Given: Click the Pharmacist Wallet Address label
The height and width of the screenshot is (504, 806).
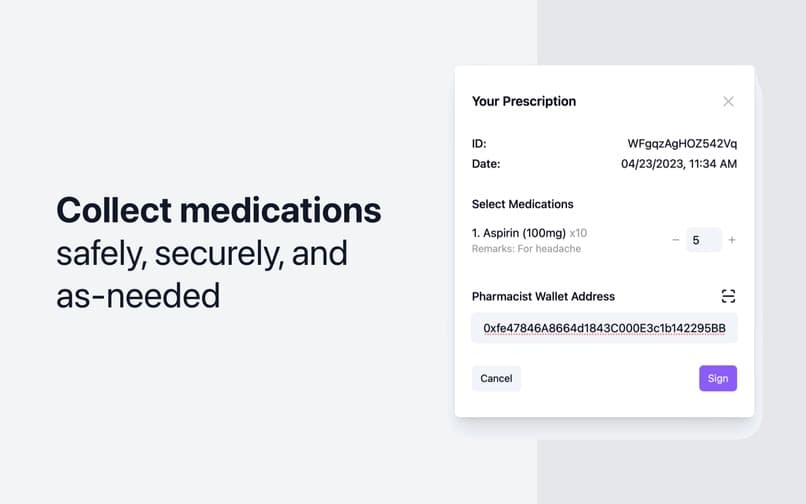Looking at the screenshot, I should [543, 296].
